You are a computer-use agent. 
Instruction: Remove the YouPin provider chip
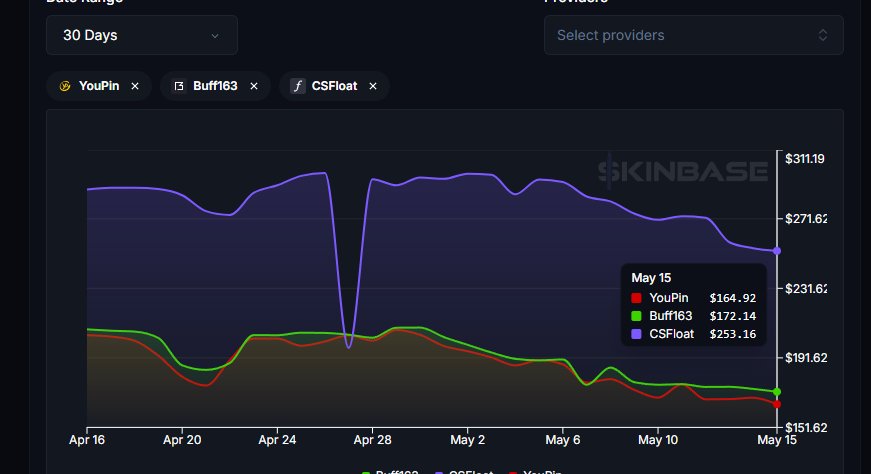coord(135,86)
